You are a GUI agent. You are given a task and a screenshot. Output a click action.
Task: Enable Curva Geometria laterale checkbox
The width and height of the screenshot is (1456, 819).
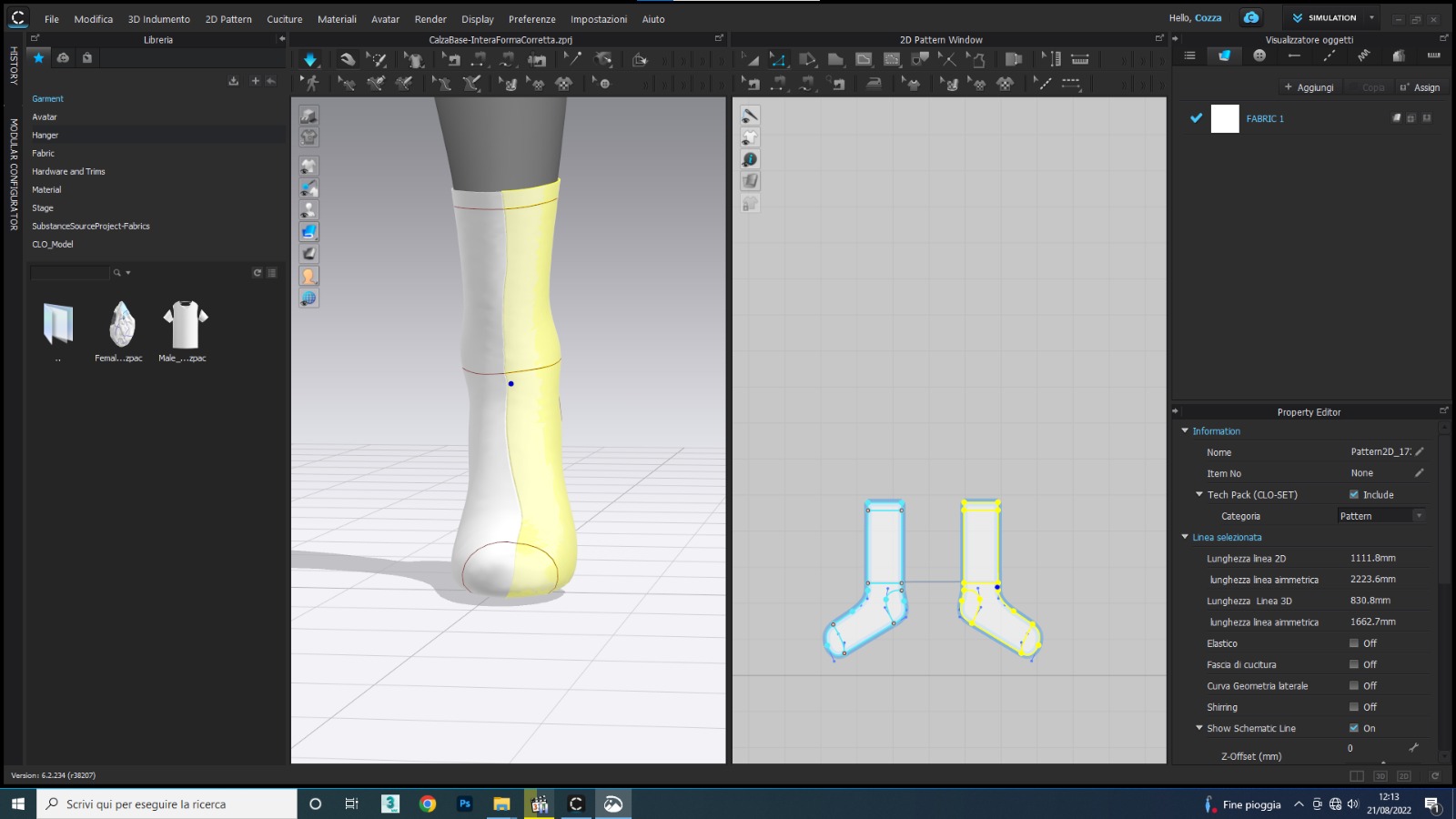pyautogui.click(x=1354, y=685)
